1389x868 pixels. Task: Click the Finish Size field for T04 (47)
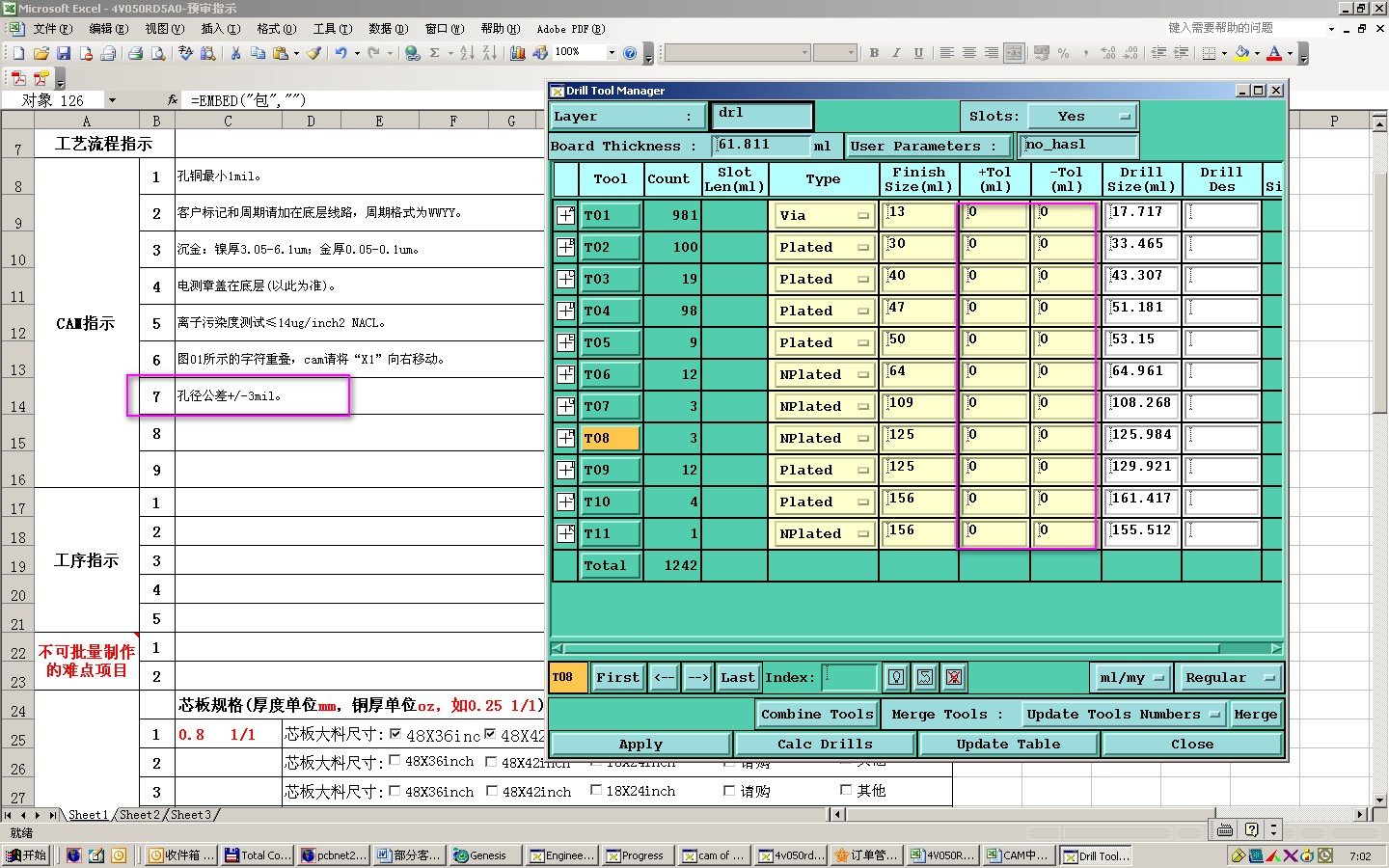[918, 311]
